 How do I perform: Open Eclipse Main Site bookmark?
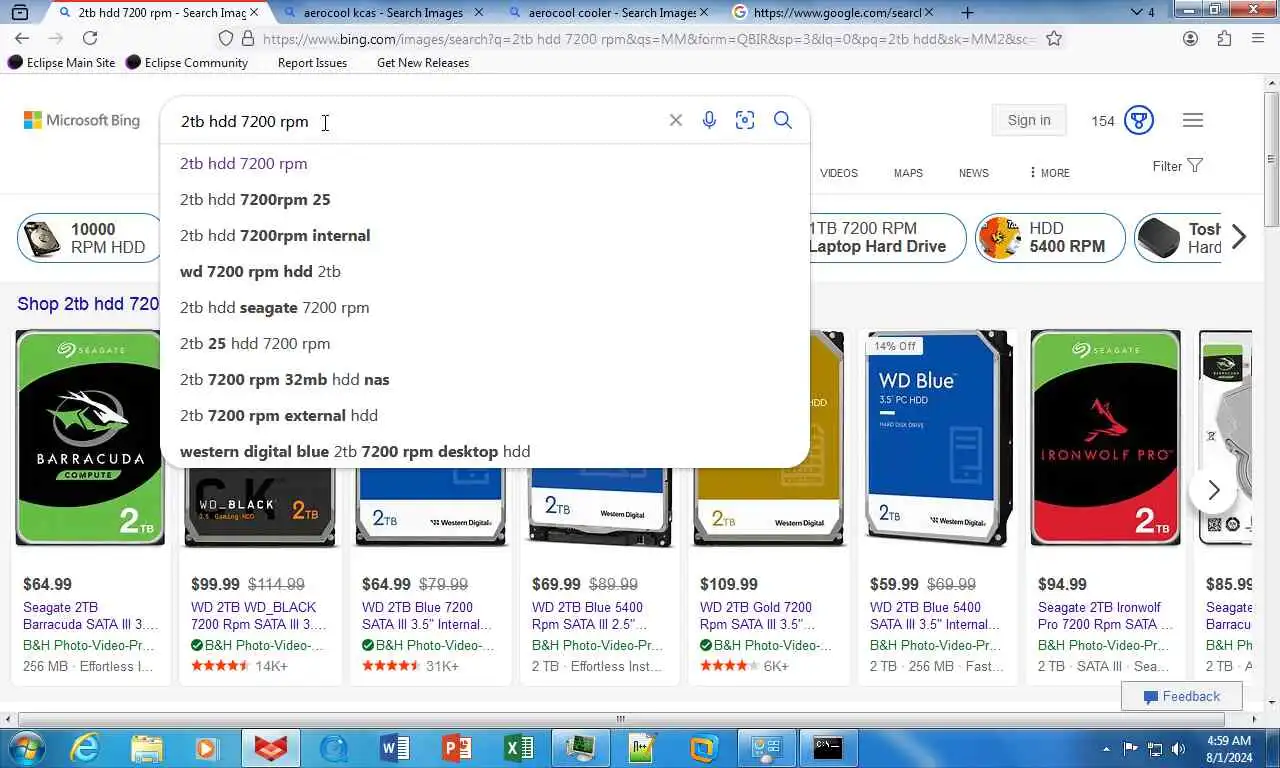(x=61, y=62)
